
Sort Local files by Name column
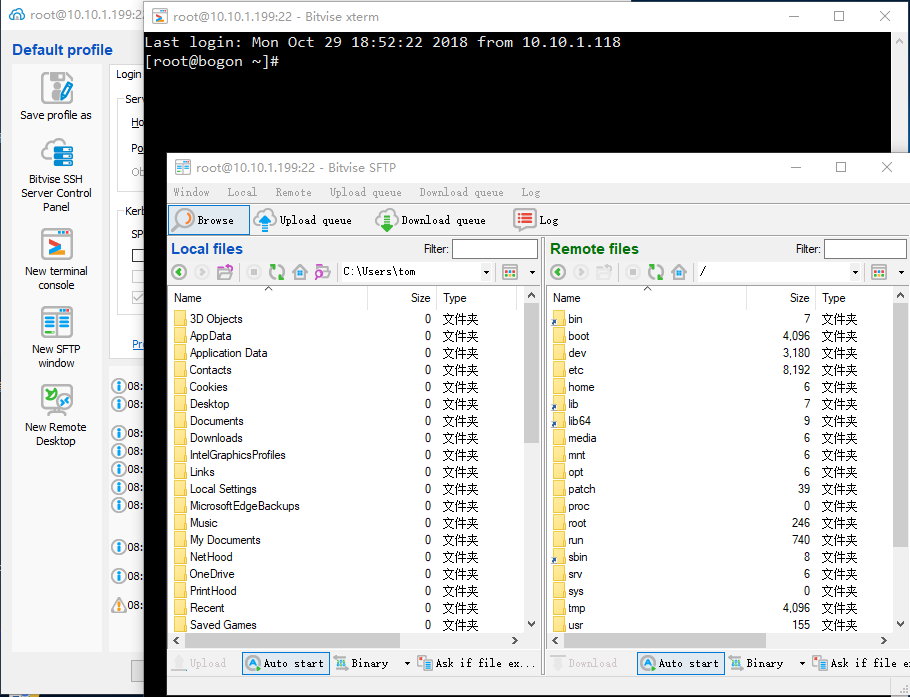pyautogui.click(x=269, y=298)
